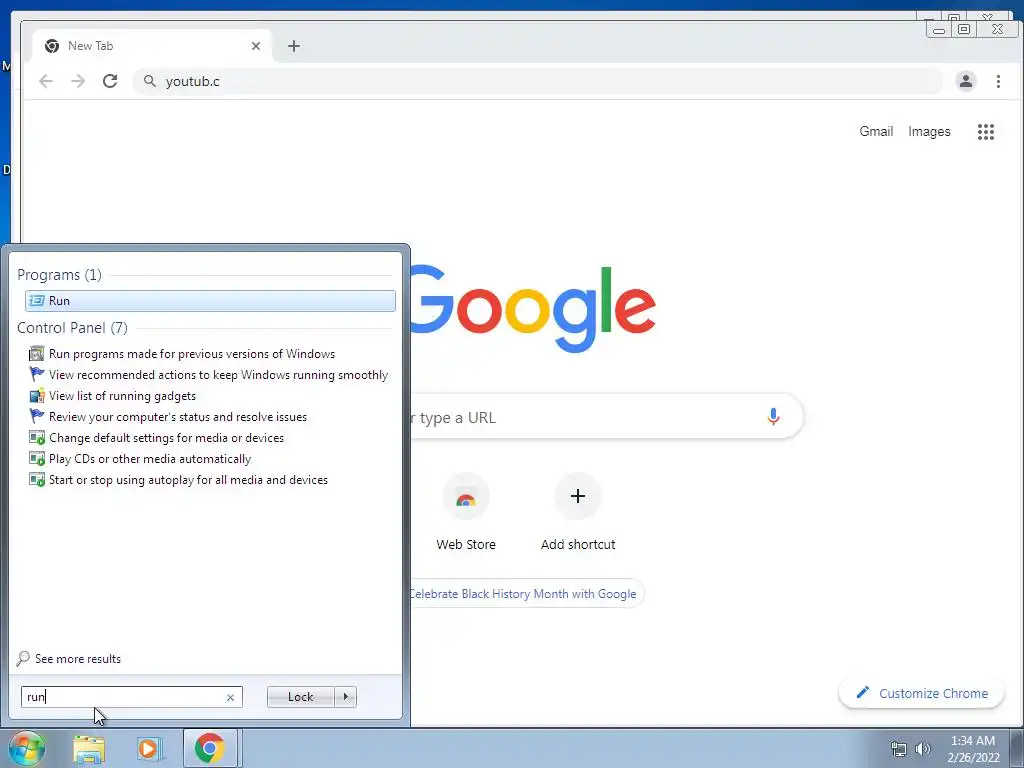
Task: Launch Windows Media Player from taskbar
Action: [x=148, y=748]
